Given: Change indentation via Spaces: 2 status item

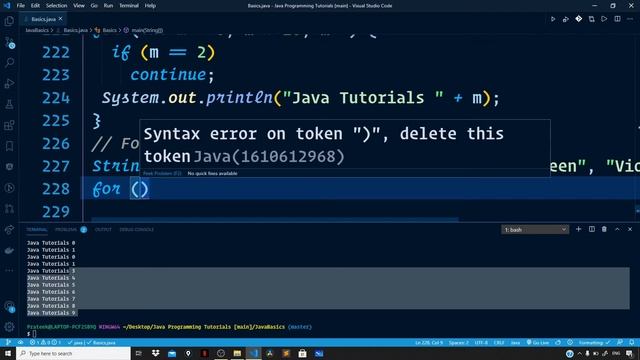Looking at the screenshot, I should (458, 342).
